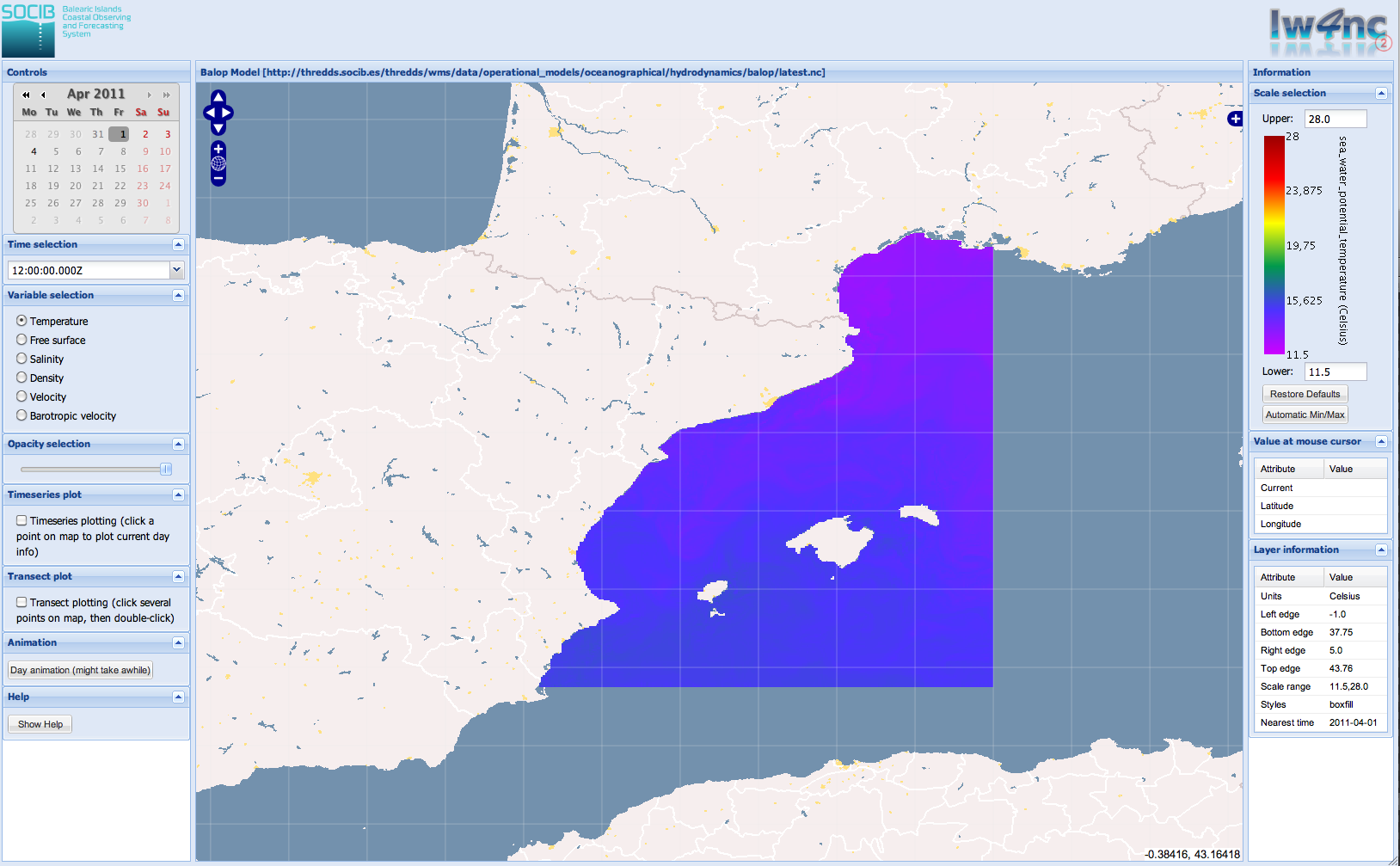Pan the map right with arrow
Image resolution: width=1400 pixels, height=866 pixels.
(x=228, y=113)
